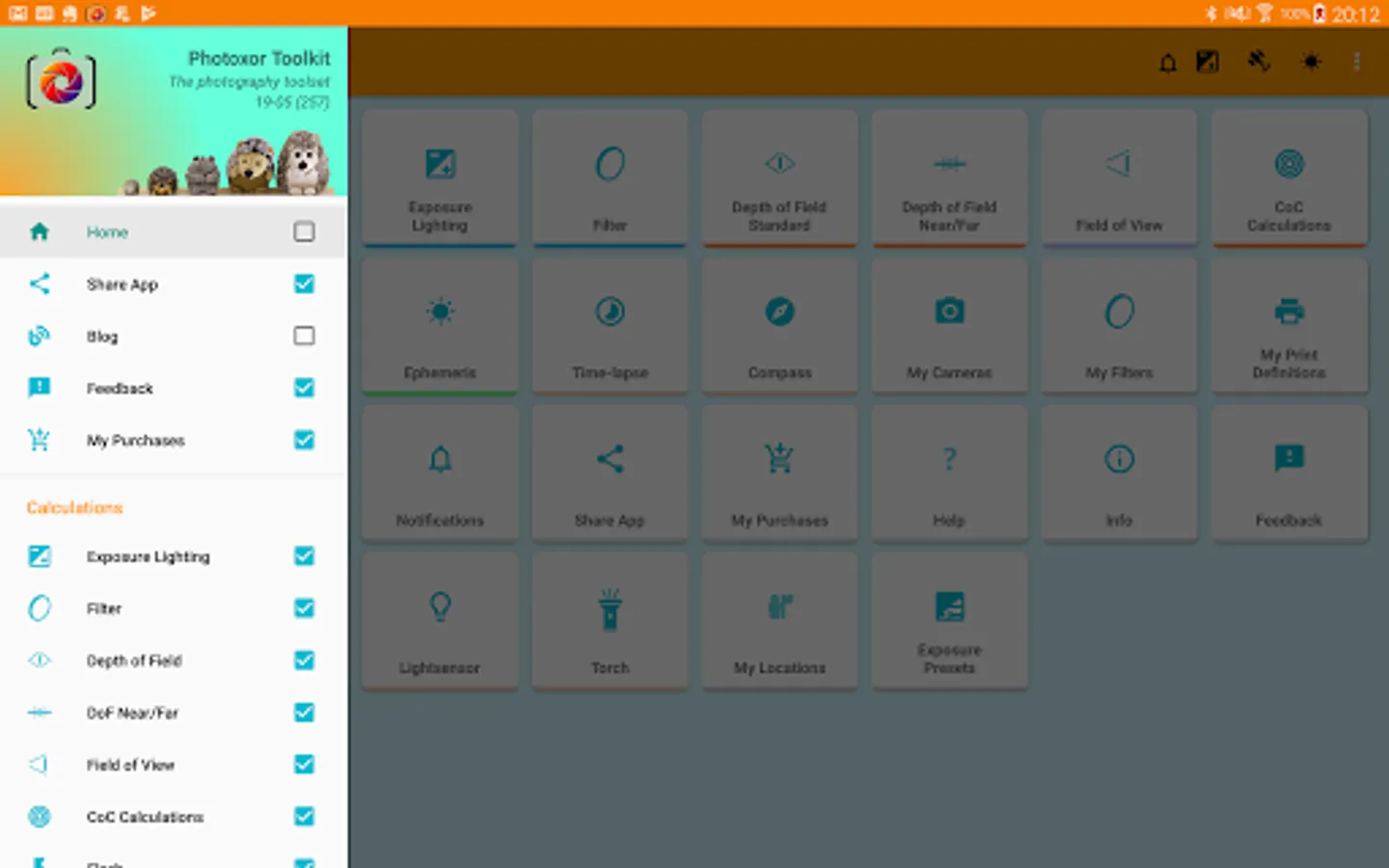
Task: Open the Exposure Presets tile
Action: click(949, 621)
